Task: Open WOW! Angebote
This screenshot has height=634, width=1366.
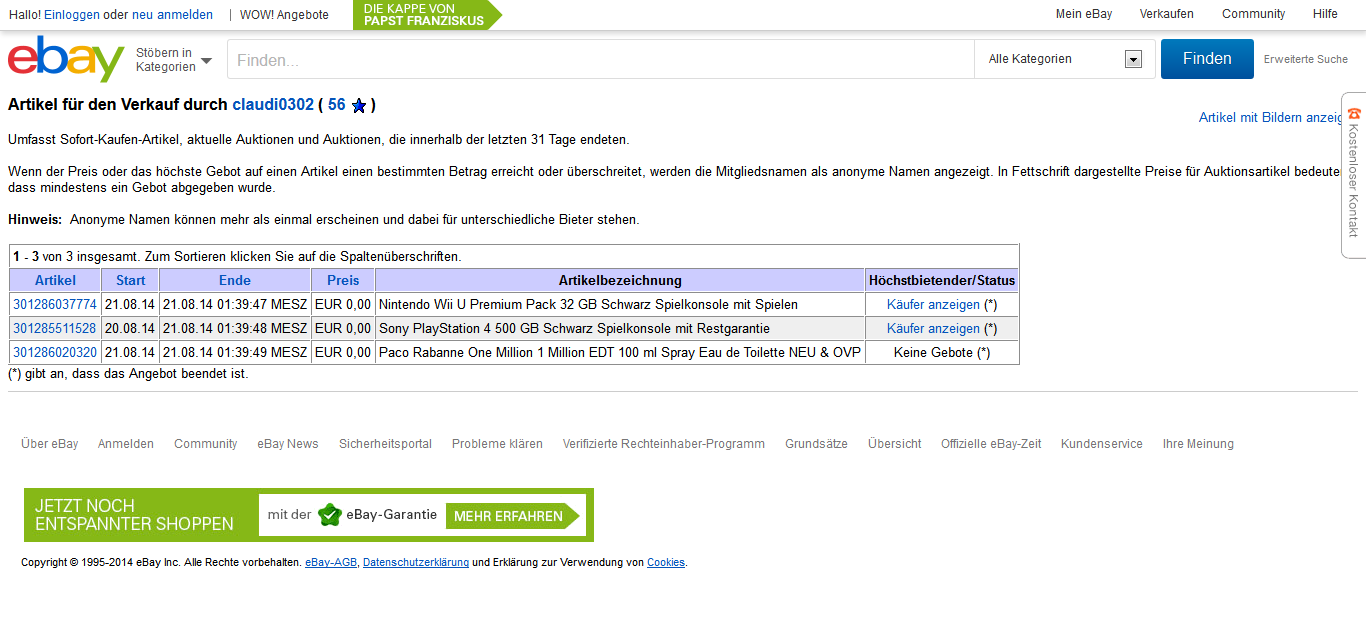Action: (x=284, y=15)
